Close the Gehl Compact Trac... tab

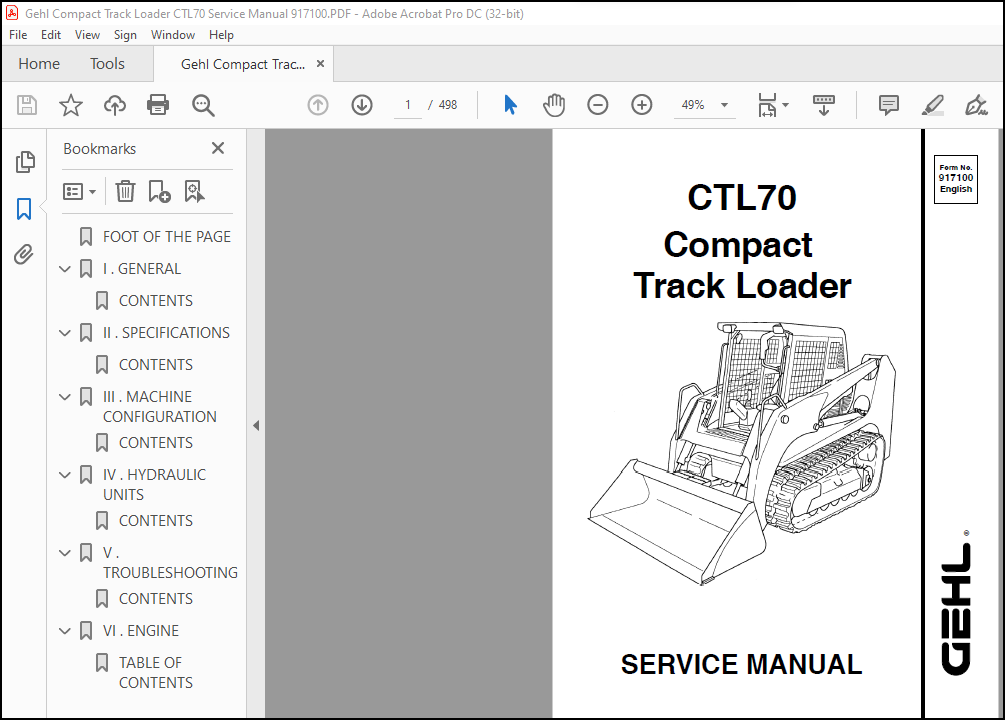(x=320, y=63)
